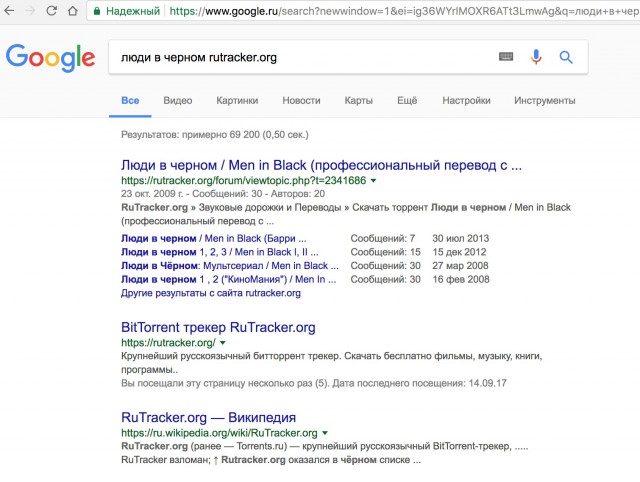Viewport: 640px width, 482px height.
Task: Switch to the Карты tab
Action: pos(359,100)
